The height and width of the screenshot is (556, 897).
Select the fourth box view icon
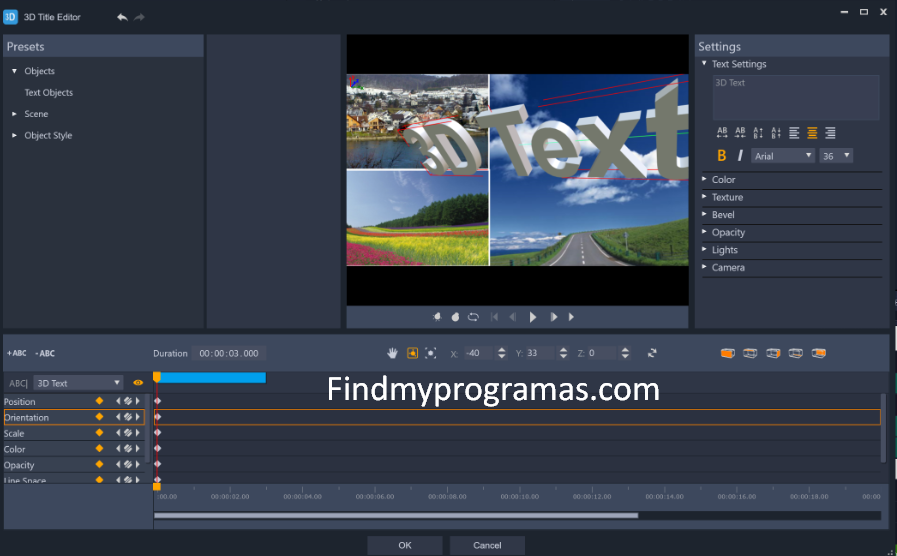796,353
